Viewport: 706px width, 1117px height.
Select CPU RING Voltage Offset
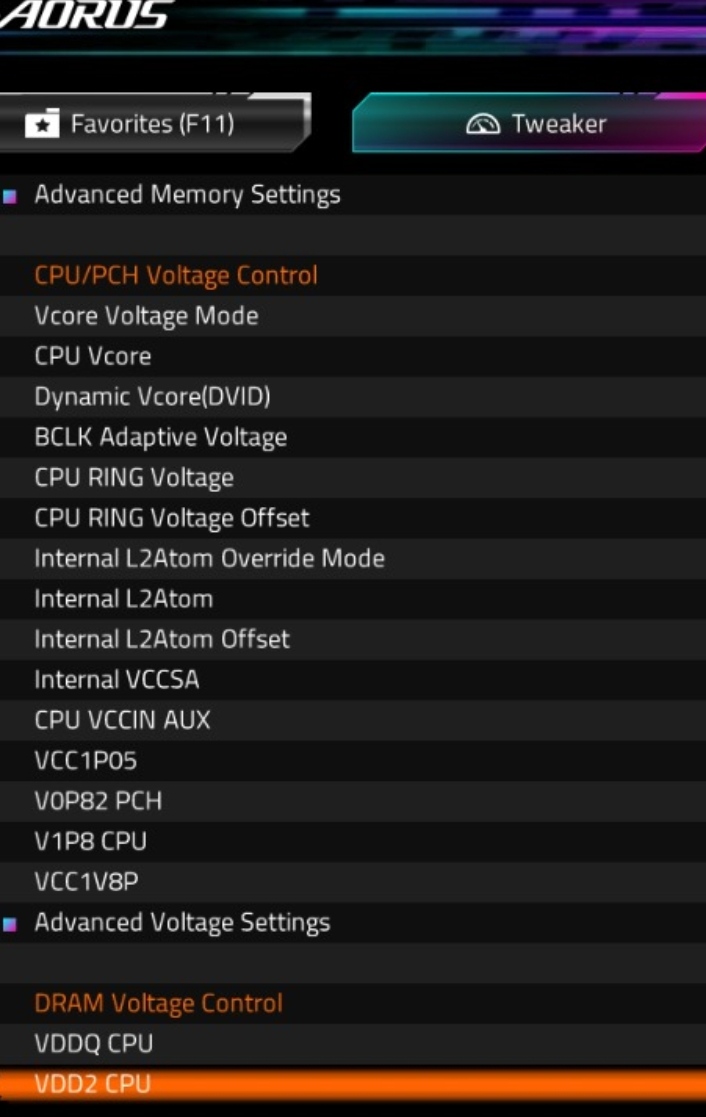click(x=172, y=518)
